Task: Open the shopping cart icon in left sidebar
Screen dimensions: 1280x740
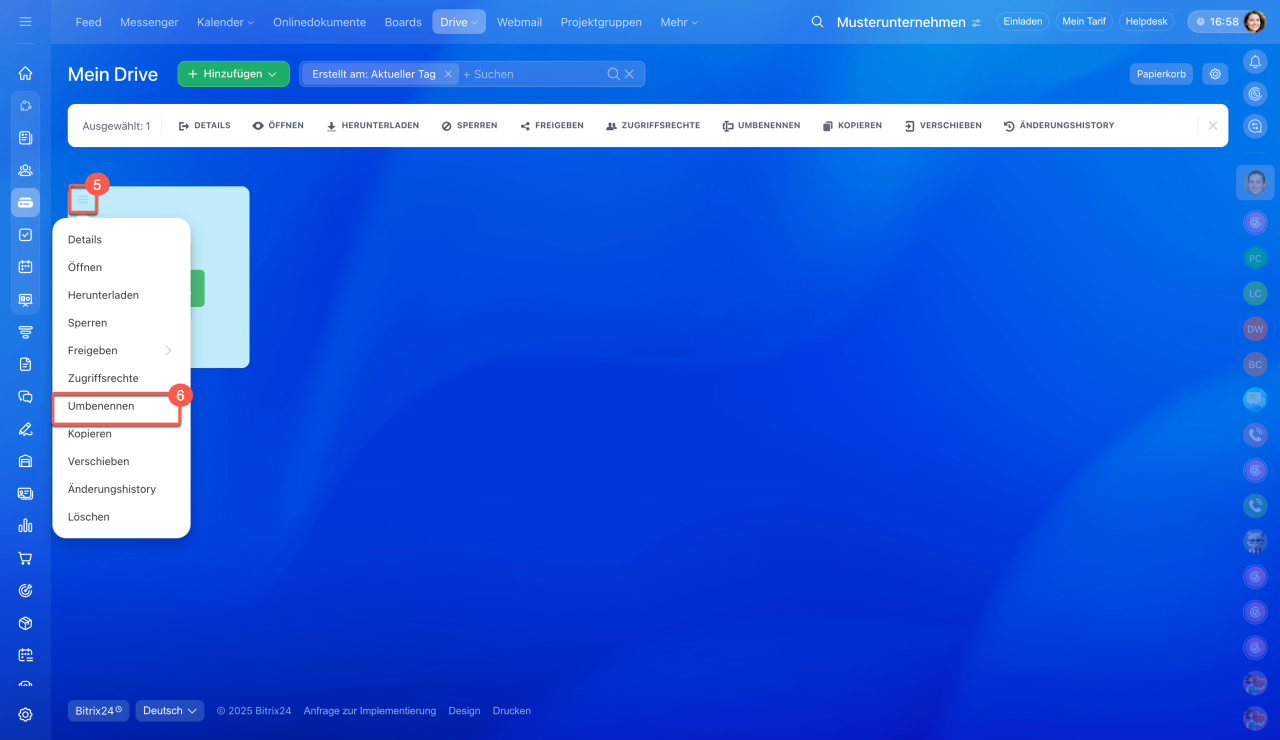Action: [25, 558]
